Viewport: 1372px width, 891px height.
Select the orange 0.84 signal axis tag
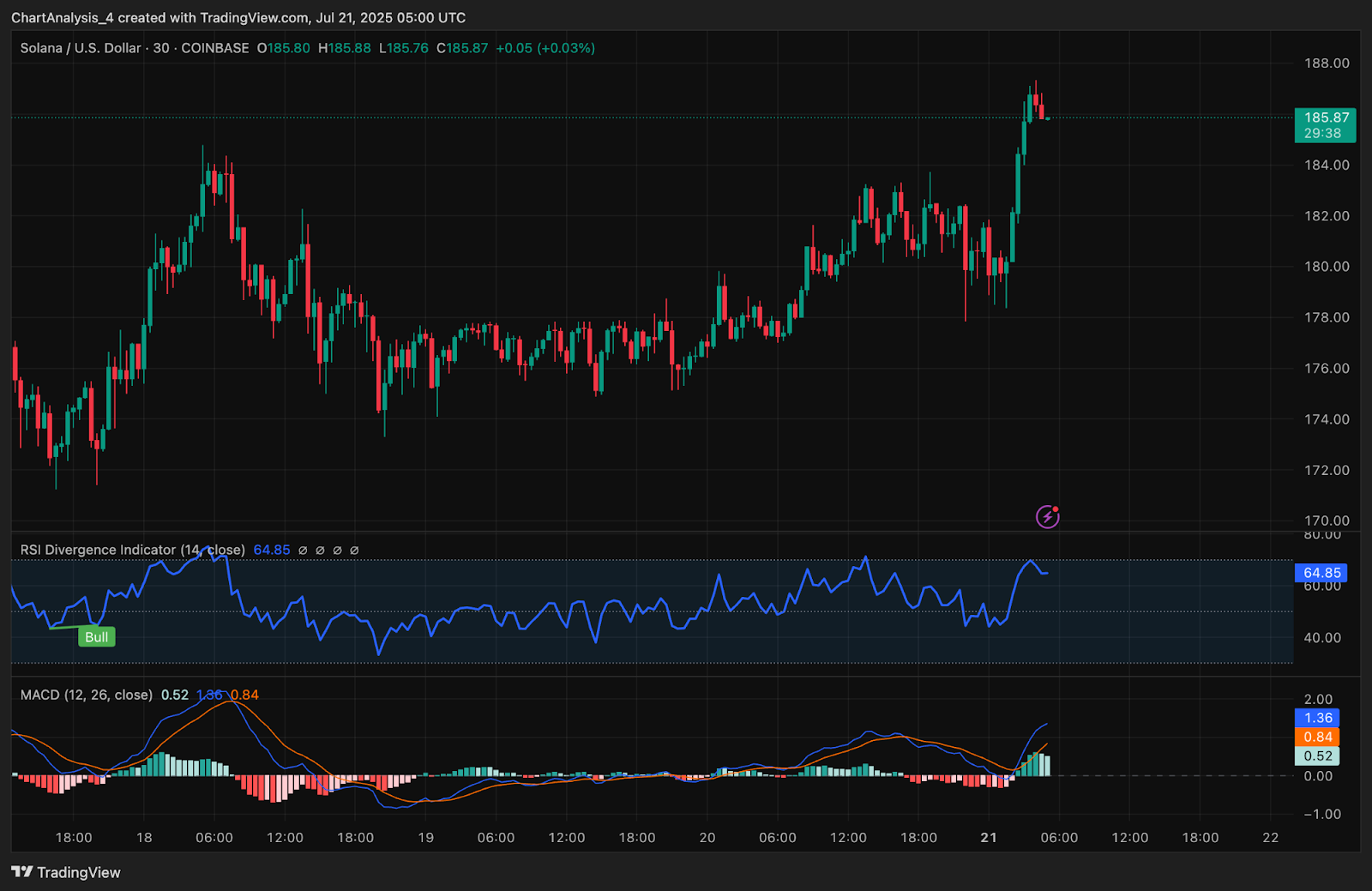[1317, 737]
